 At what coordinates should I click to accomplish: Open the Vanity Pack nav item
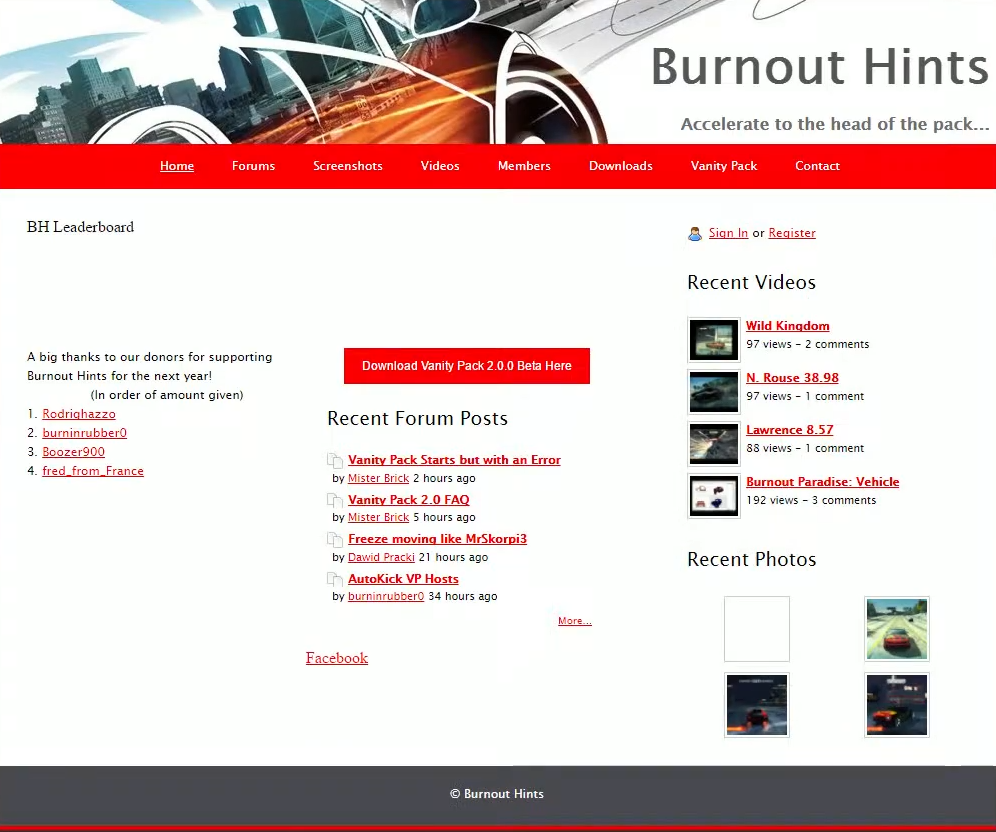(723, 166)
